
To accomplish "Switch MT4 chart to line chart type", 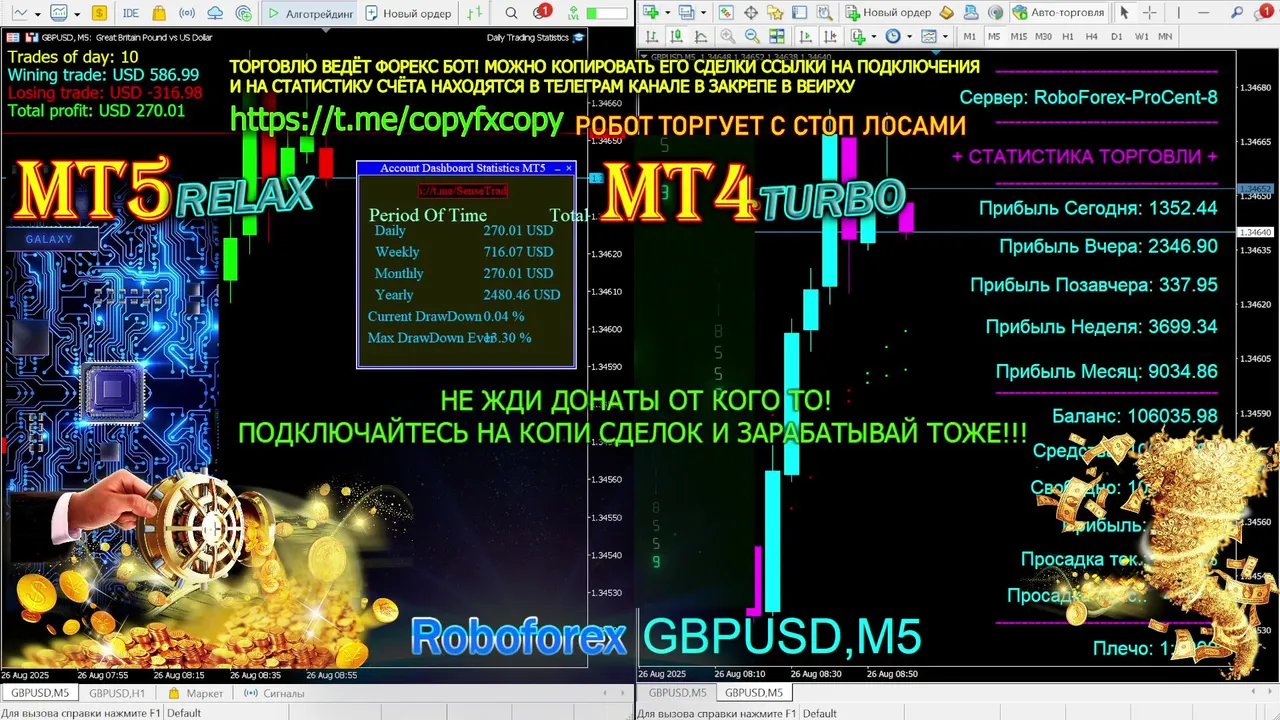I will (701, 36).
